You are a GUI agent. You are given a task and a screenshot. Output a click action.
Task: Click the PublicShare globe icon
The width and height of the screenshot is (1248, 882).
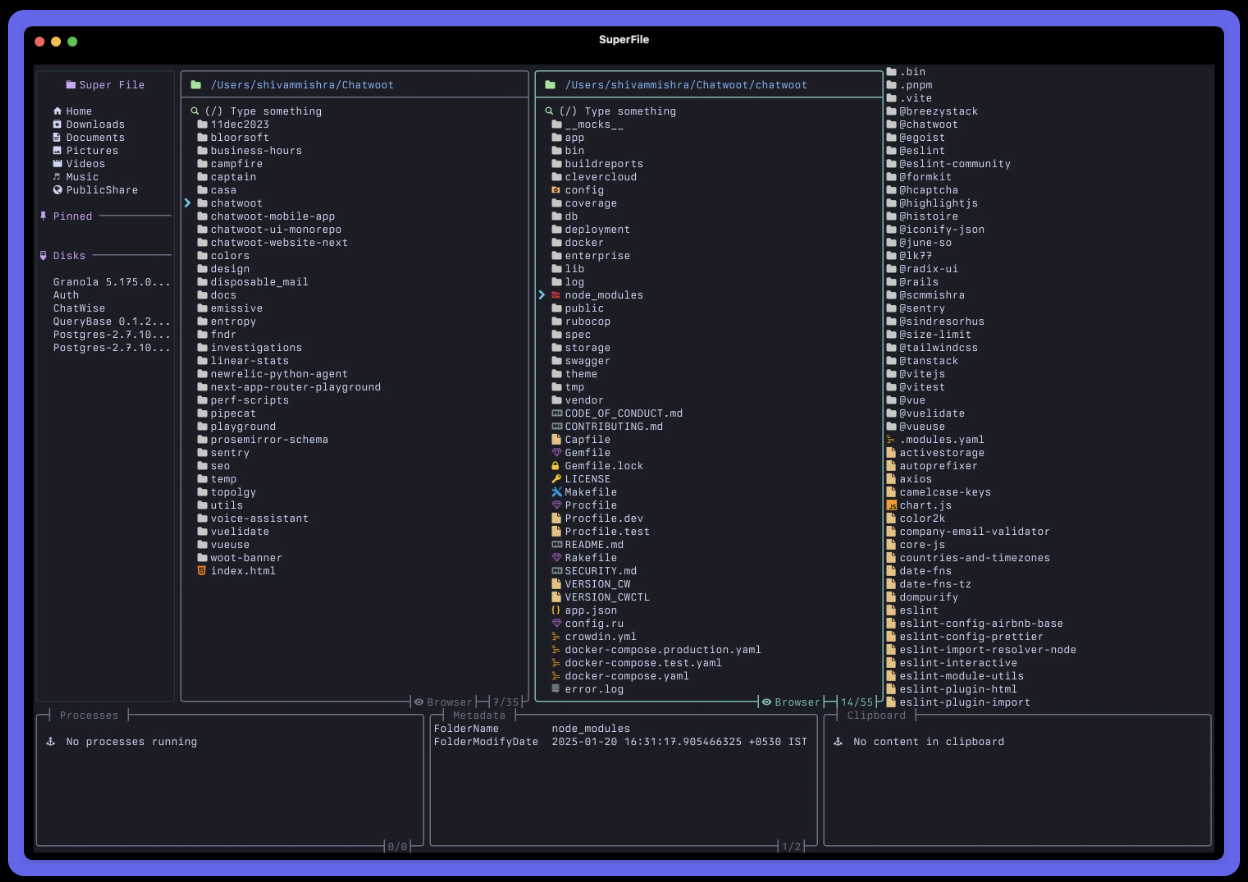pyautogui.click(x=58, y=190)
